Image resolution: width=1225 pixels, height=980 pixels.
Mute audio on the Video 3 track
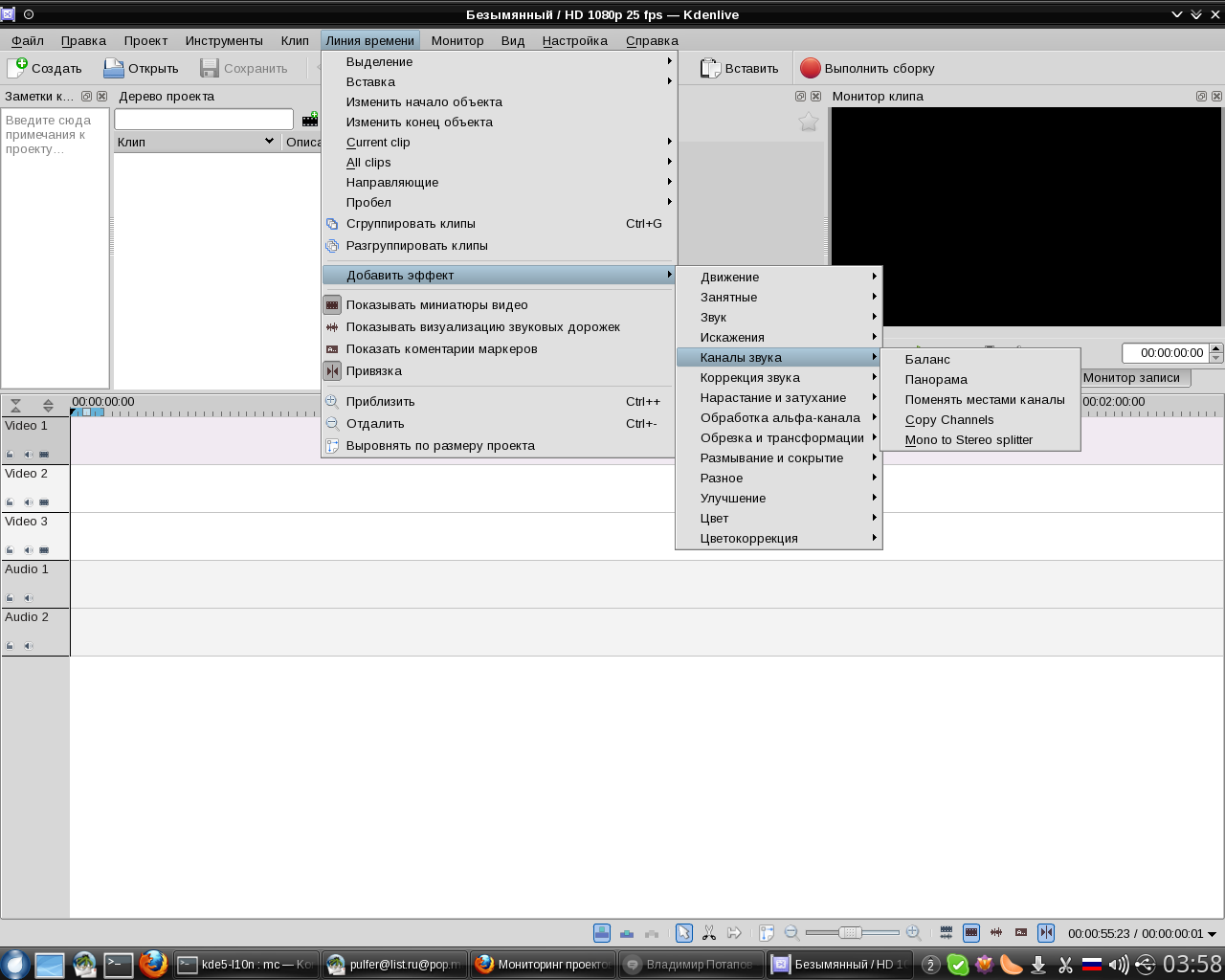coord(28,550)
